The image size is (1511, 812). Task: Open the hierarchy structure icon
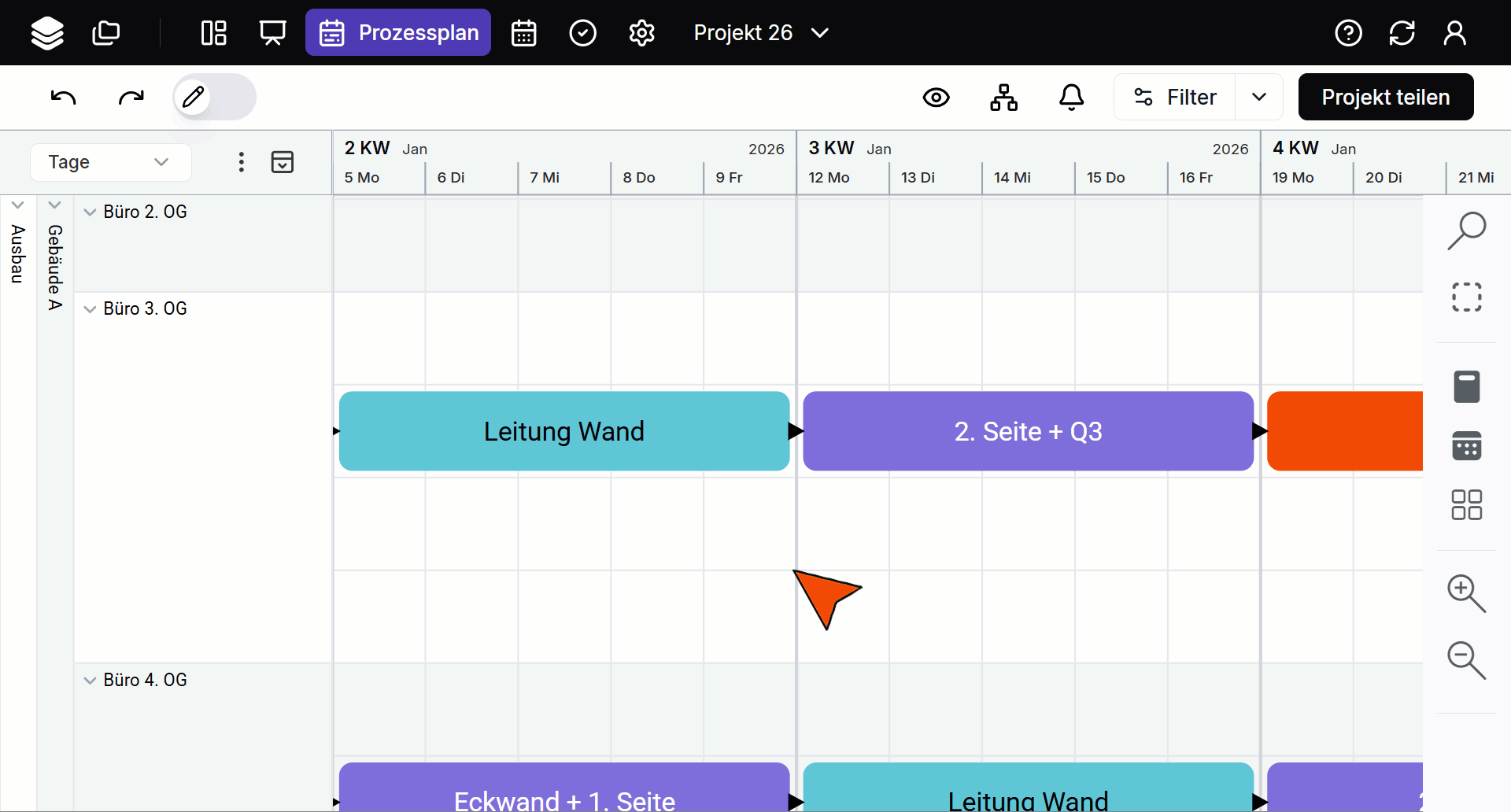point(1003,97)
